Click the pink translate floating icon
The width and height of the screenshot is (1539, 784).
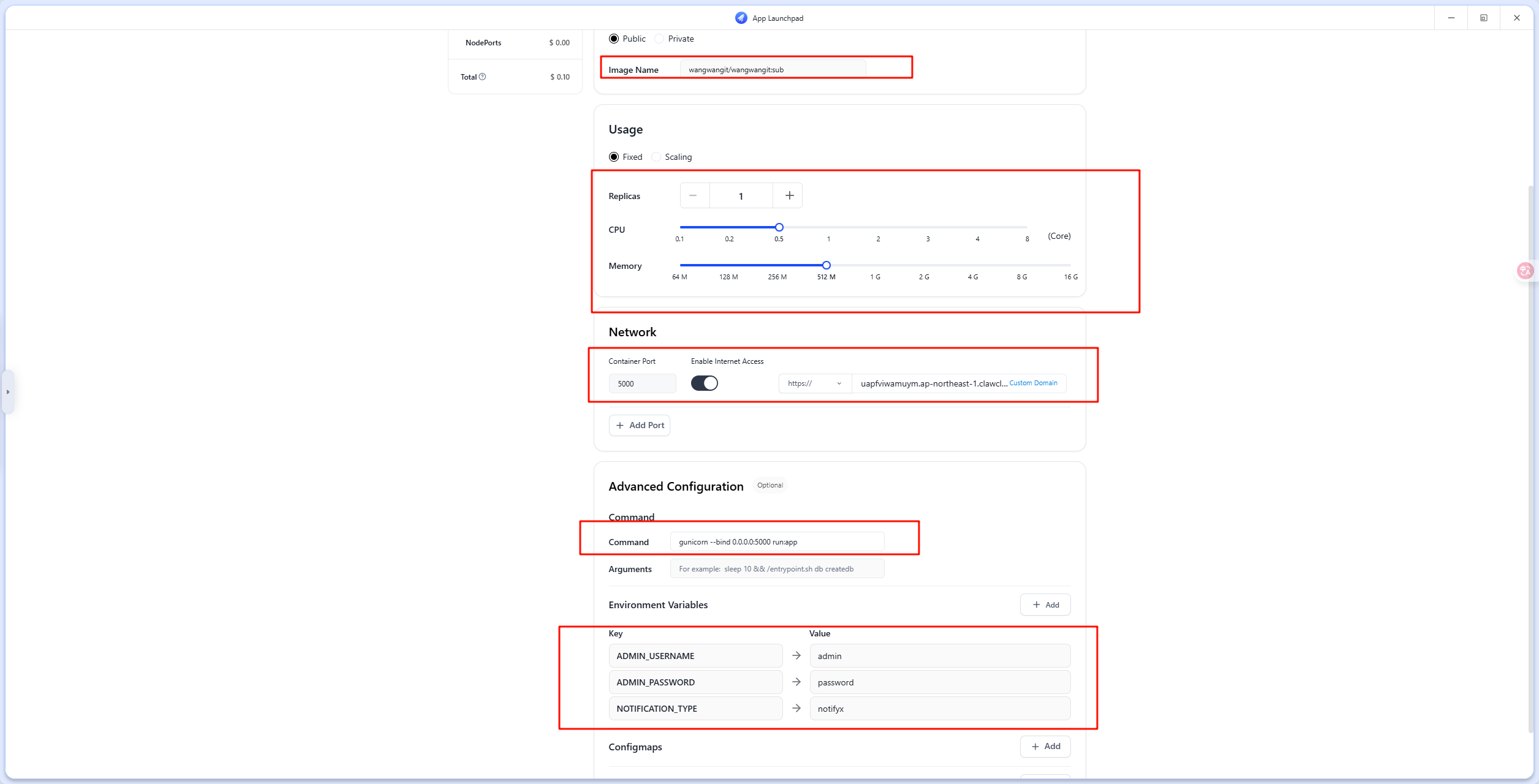pos(1524,270)
